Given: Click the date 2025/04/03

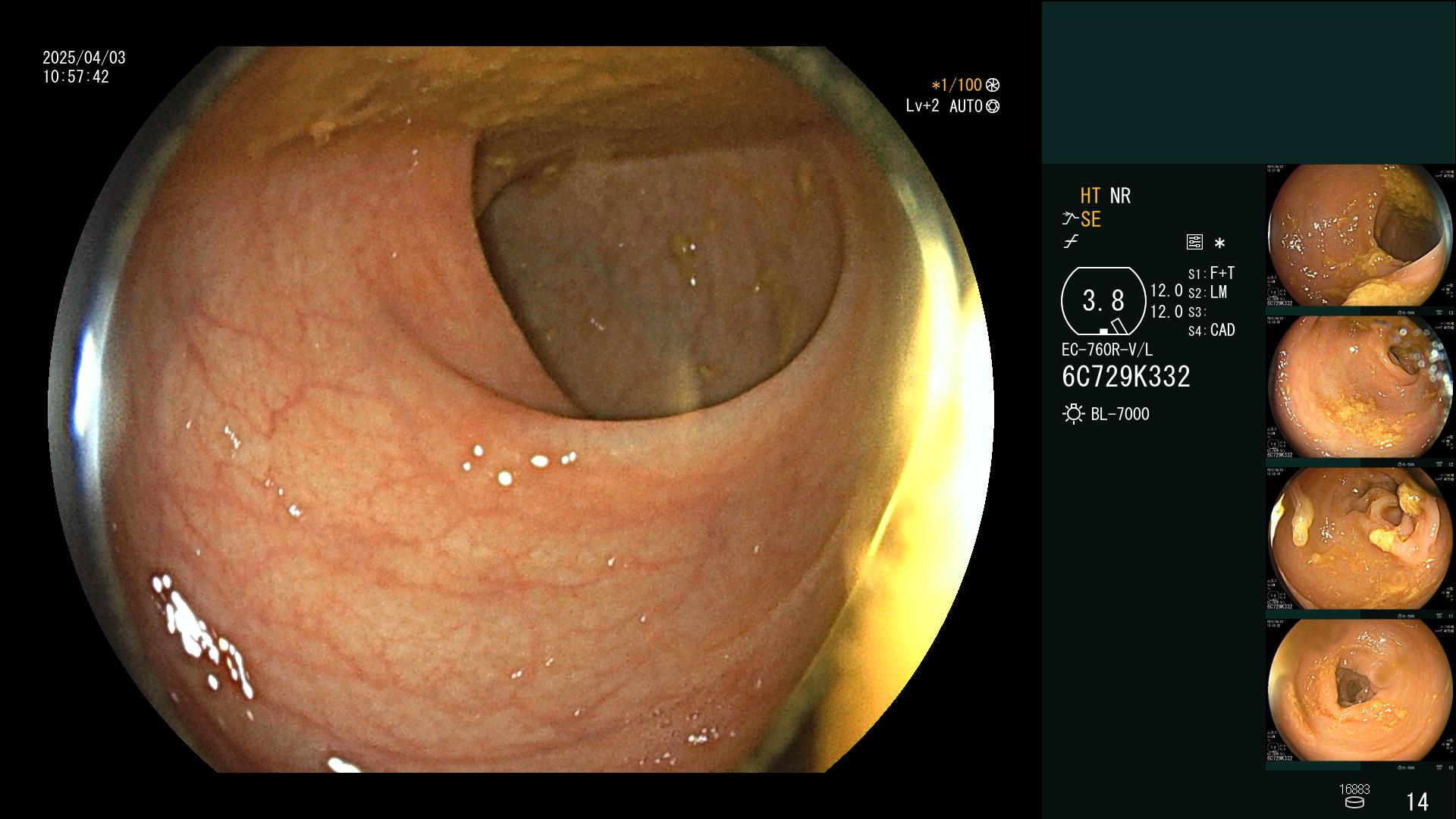Looking at the screenshot, I should (84, 58).
